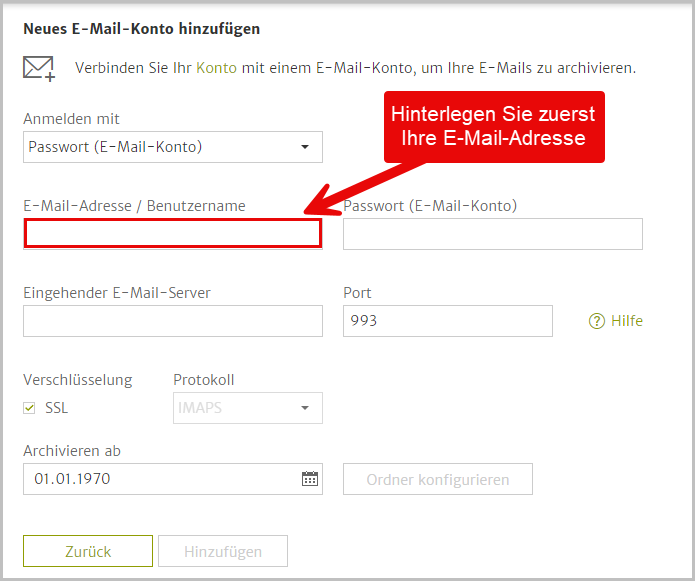The image size is (695, 581).
Task: Open calendar picker in Archivieren ab field
Action: tap(310, 479)
